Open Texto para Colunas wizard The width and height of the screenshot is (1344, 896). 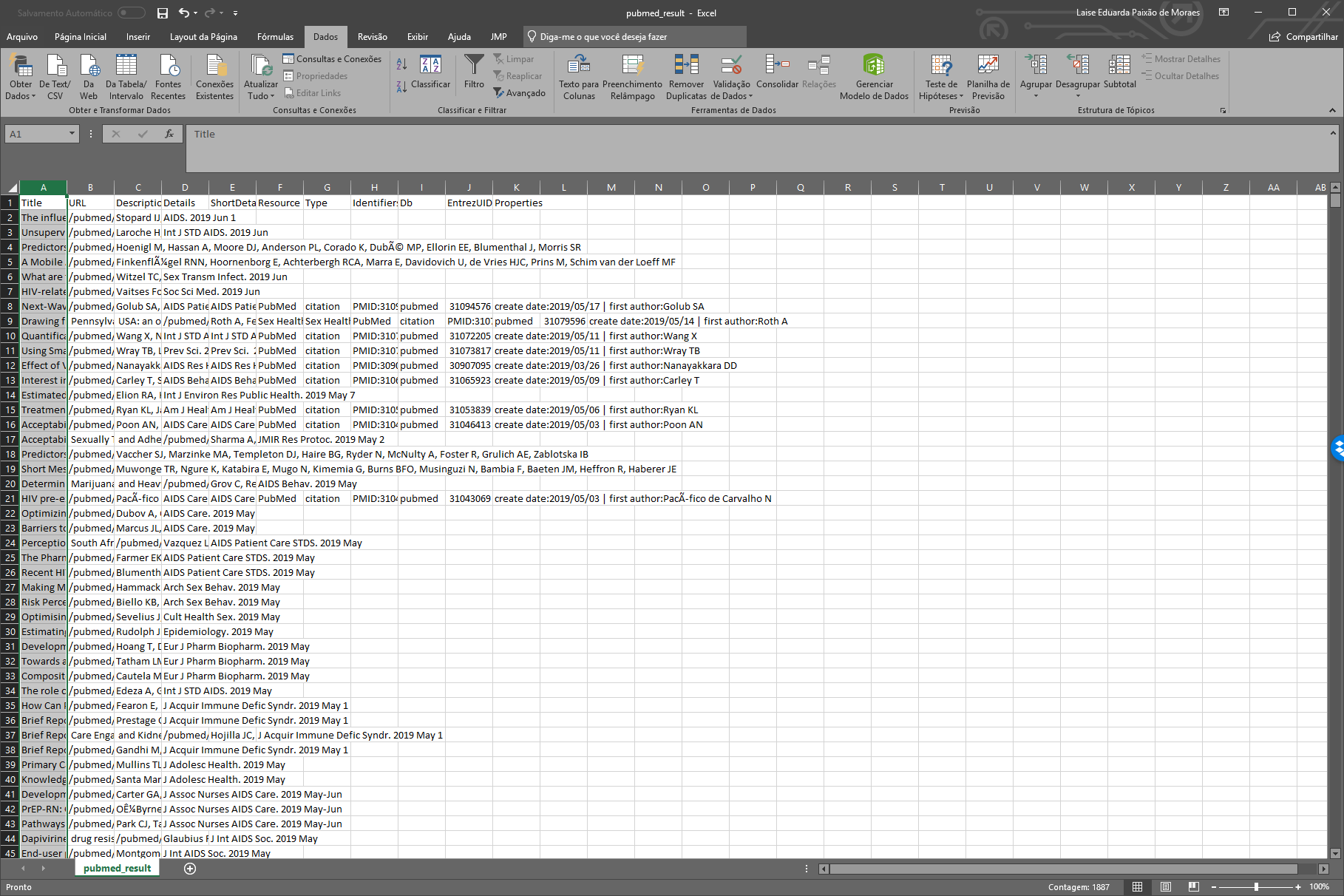(579, 77)
